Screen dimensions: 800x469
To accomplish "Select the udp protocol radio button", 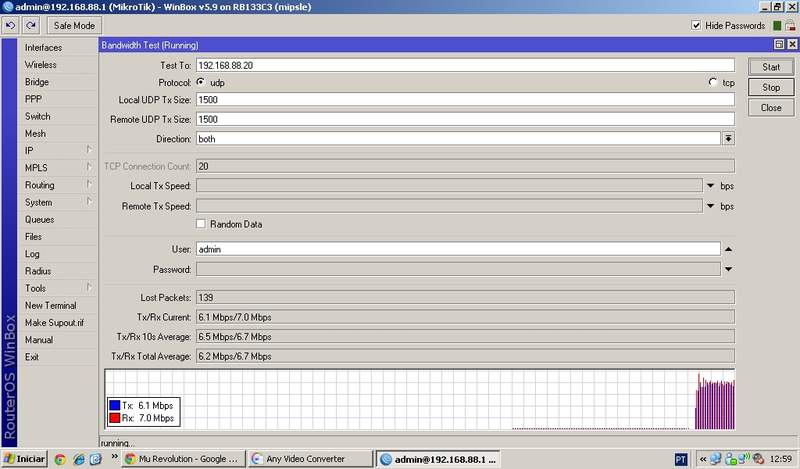I will coord(201,82).
